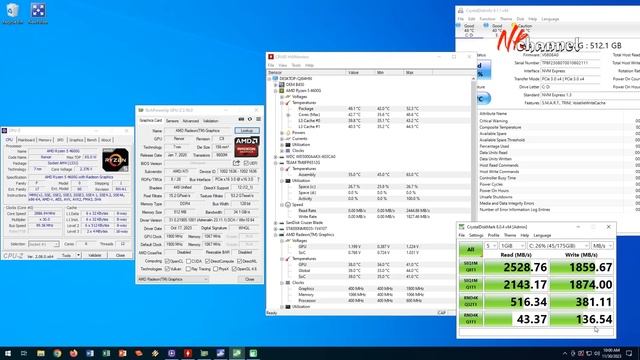
Task: Open the drive C: selection dropdown in CrystalDiskMark
Action: pyautogui.click(x=558, y=246)
